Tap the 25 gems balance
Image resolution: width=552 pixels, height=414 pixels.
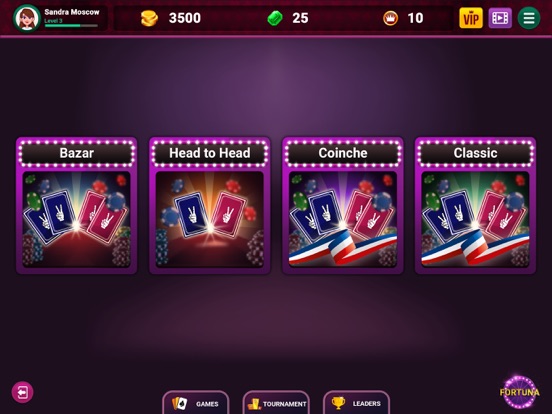click(300, 18)
